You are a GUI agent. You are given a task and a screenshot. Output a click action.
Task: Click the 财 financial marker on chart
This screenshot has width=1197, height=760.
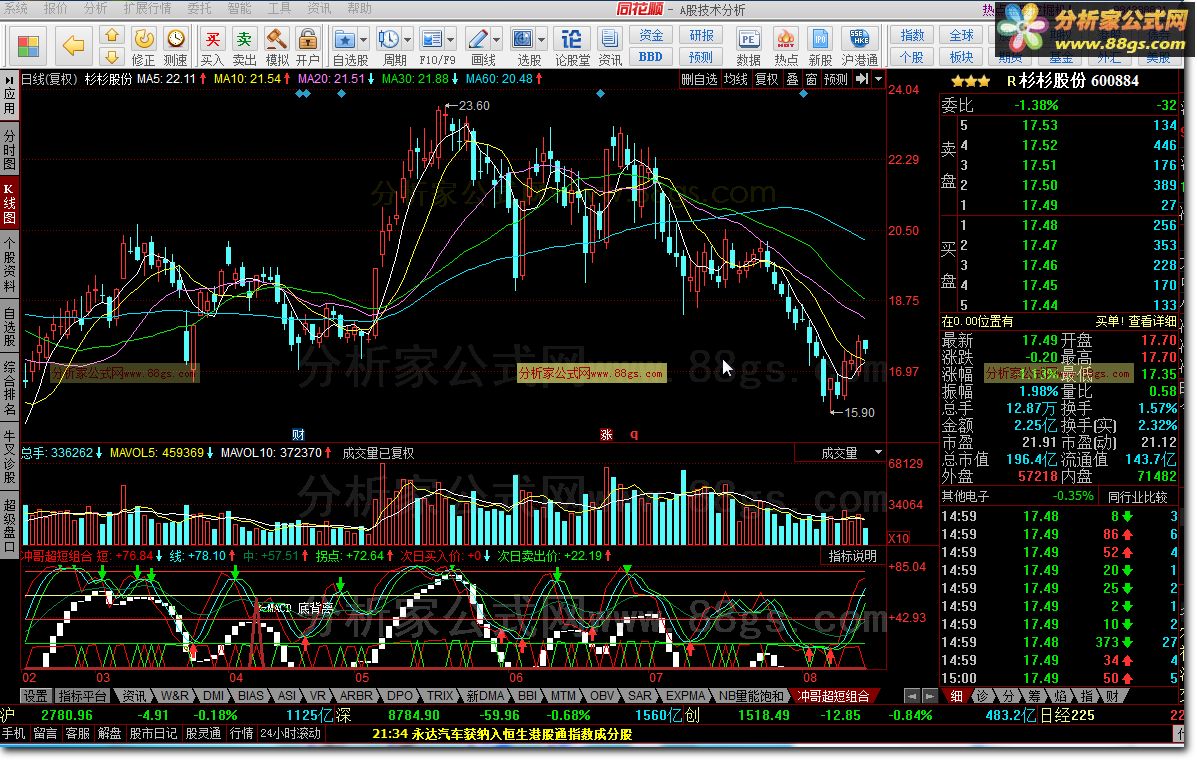click(298, 434)
